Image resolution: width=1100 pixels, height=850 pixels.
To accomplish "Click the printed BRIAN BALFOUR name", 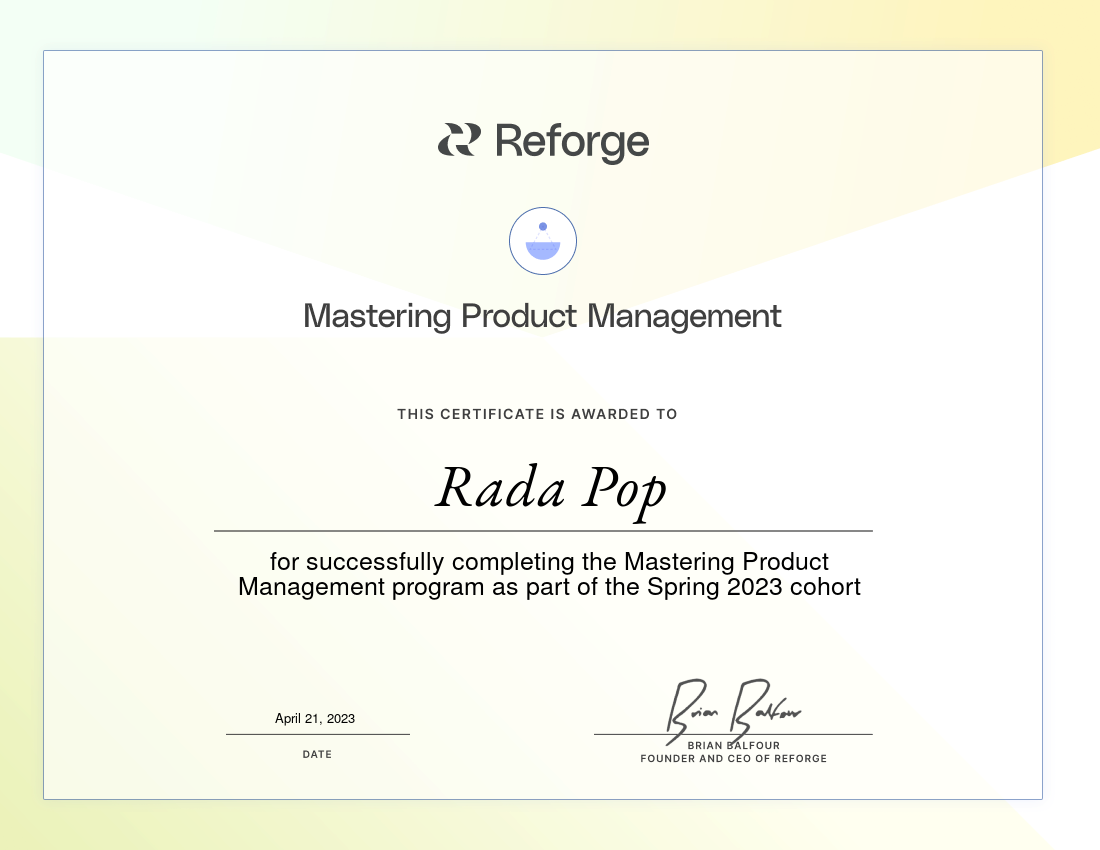I will pyautogui.click(x=733, y=746).
